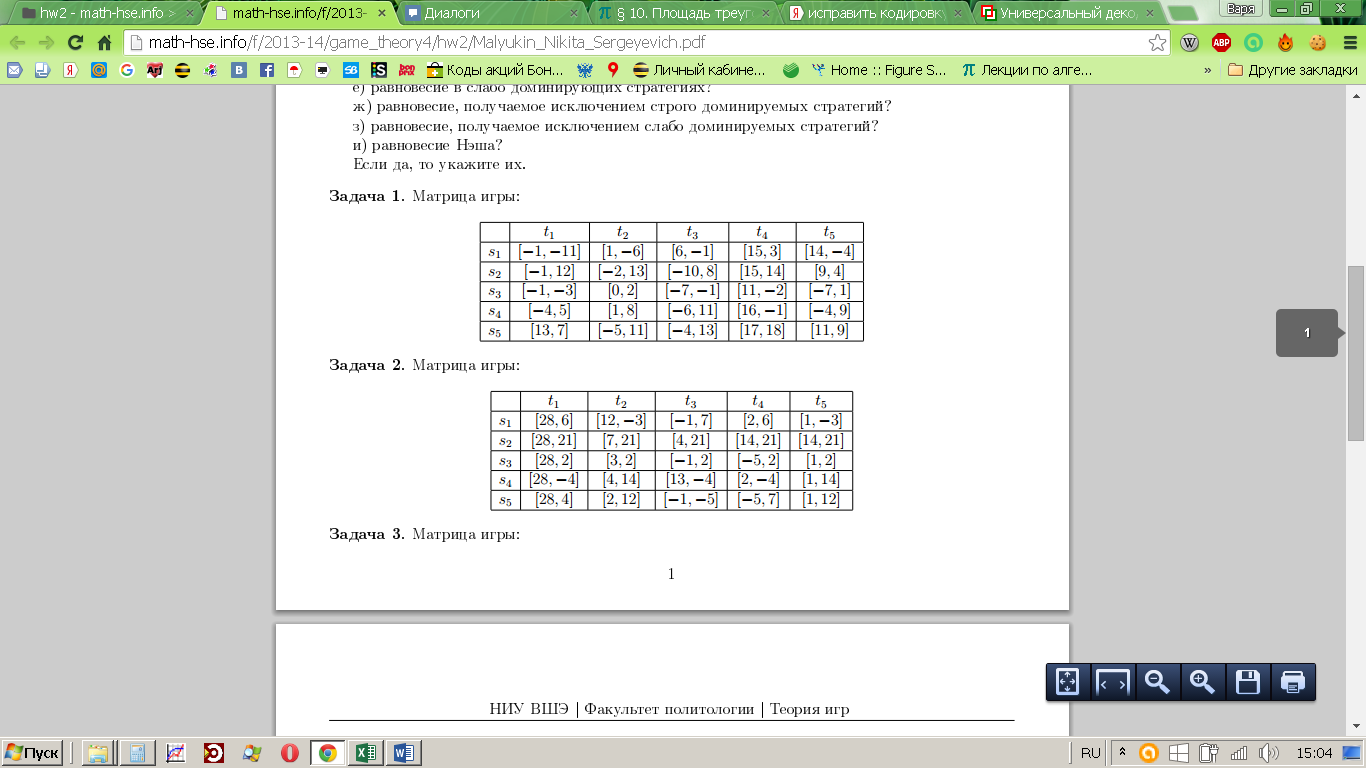Switch the RU keyboard language indicator
The image size is (1366, 768).
1091,753
